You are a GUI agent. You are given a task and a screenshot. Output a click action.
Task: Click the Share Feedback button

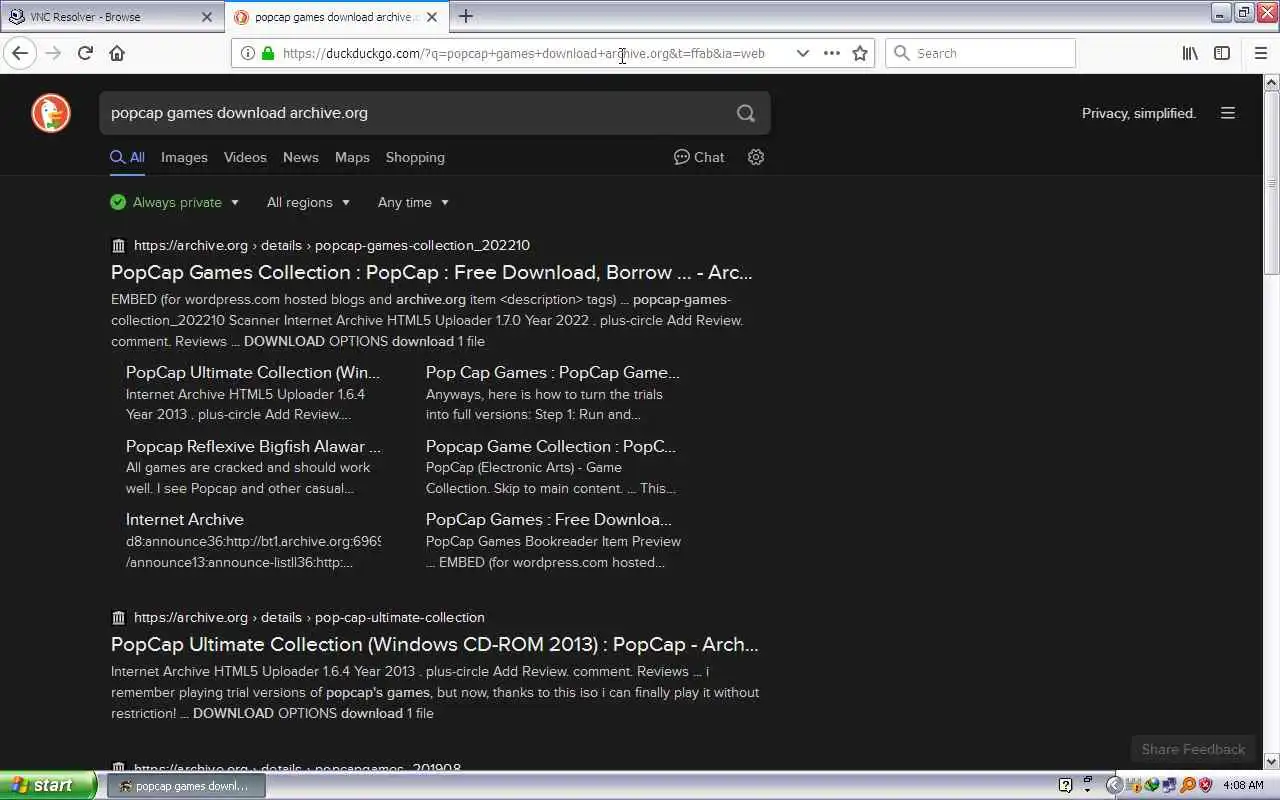point(1193,749)
